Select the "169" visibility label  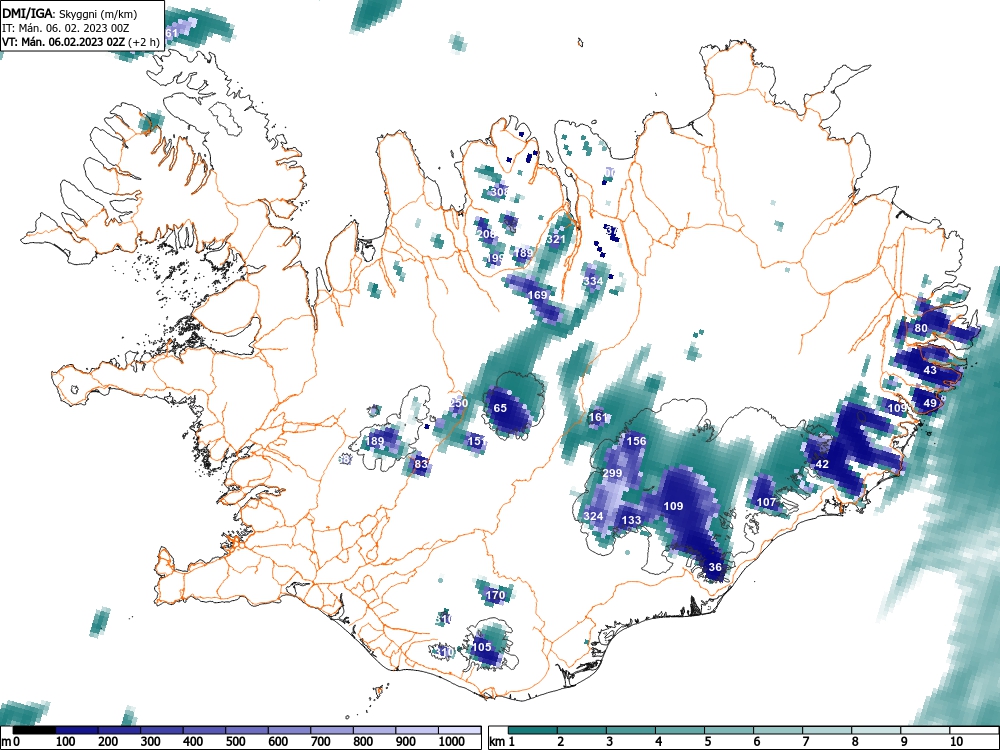point(538,295)
